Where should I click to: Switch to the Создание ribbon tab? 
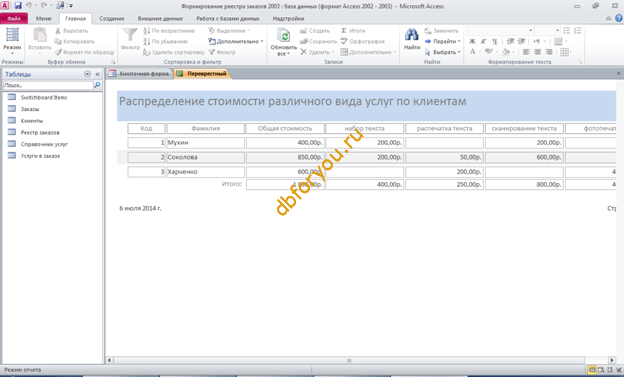[112, 18]
